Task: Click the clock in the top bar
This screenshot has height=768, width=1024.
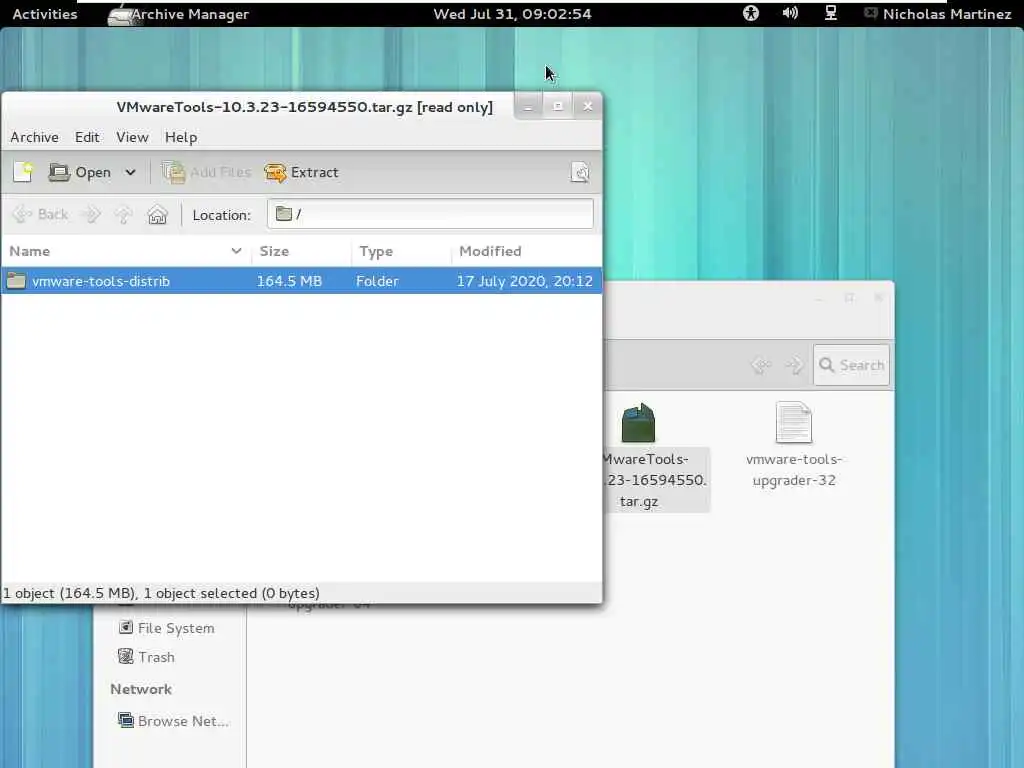Action: tap(512, 14)
